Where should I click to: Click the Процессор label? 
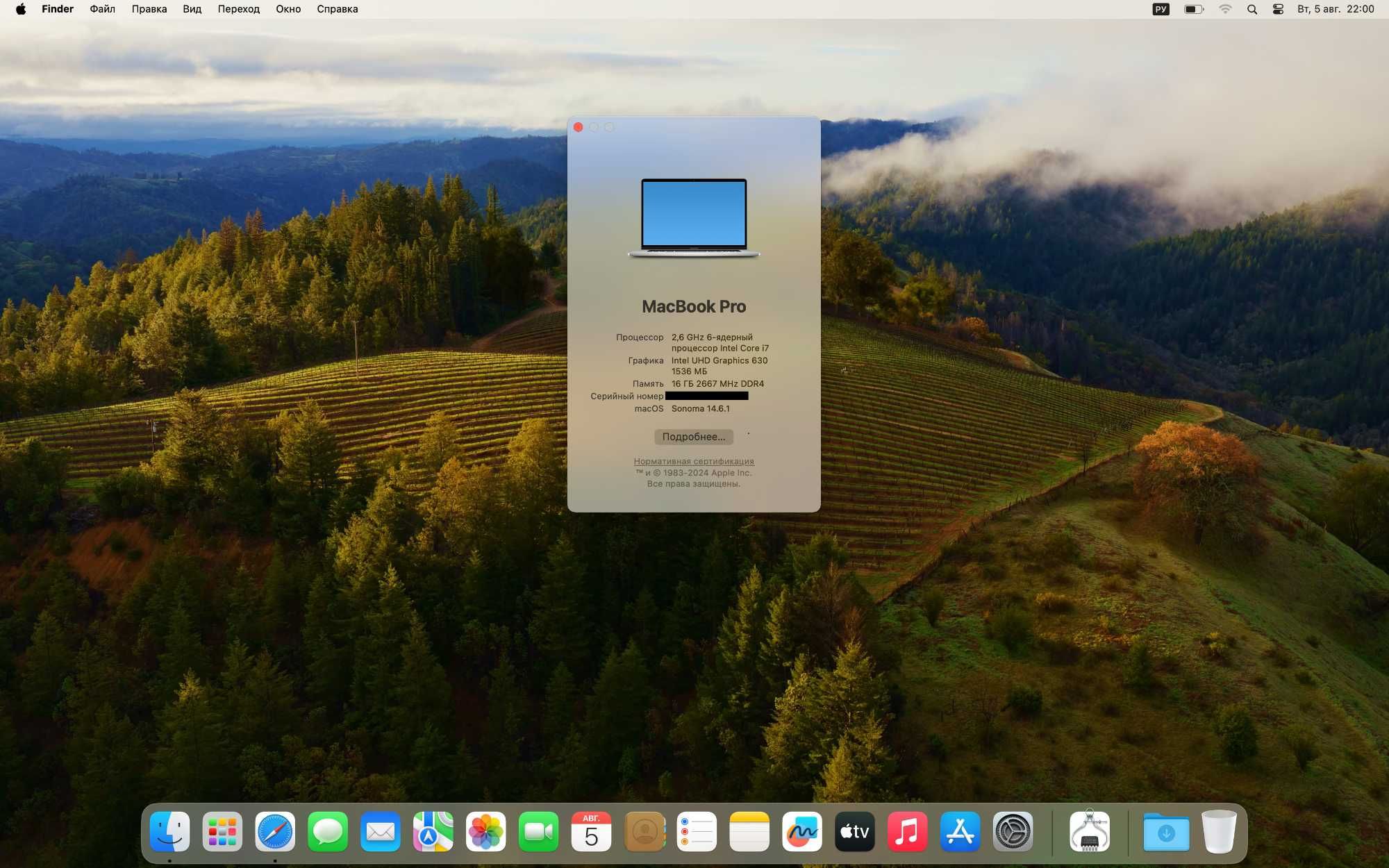640,337
